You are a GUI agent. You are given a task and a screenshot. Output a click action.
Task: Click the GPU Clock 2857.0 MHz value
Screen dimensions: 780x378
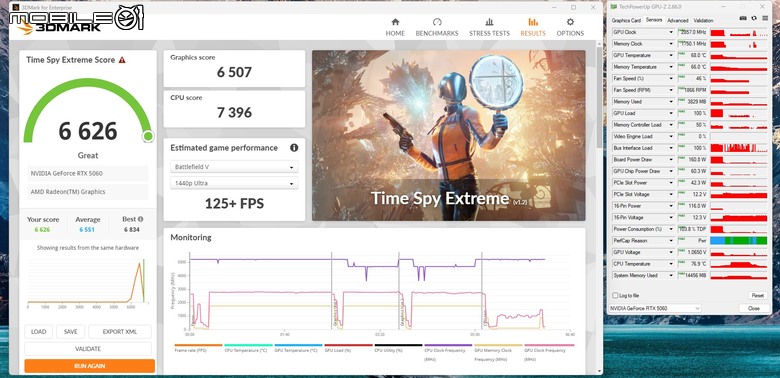pyautogui.click(x=693, y=32)
